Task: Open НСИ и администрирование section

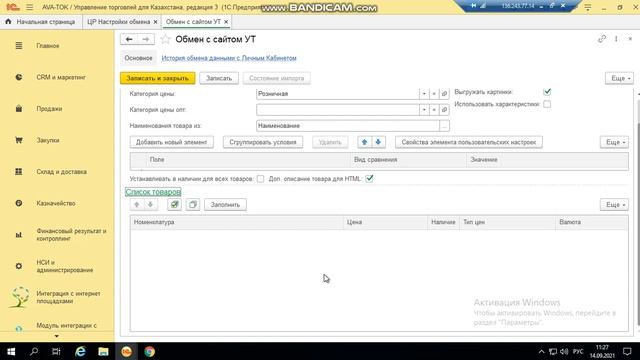Action: click(64, 266)
